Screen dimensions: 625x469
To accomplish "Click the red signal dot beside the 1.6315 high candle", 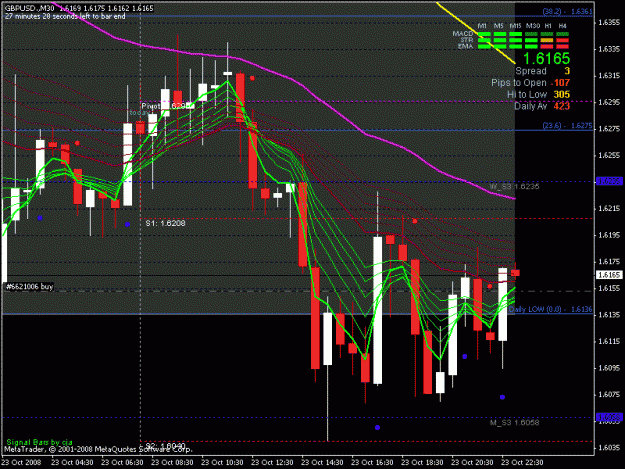I will click(252, 78).
